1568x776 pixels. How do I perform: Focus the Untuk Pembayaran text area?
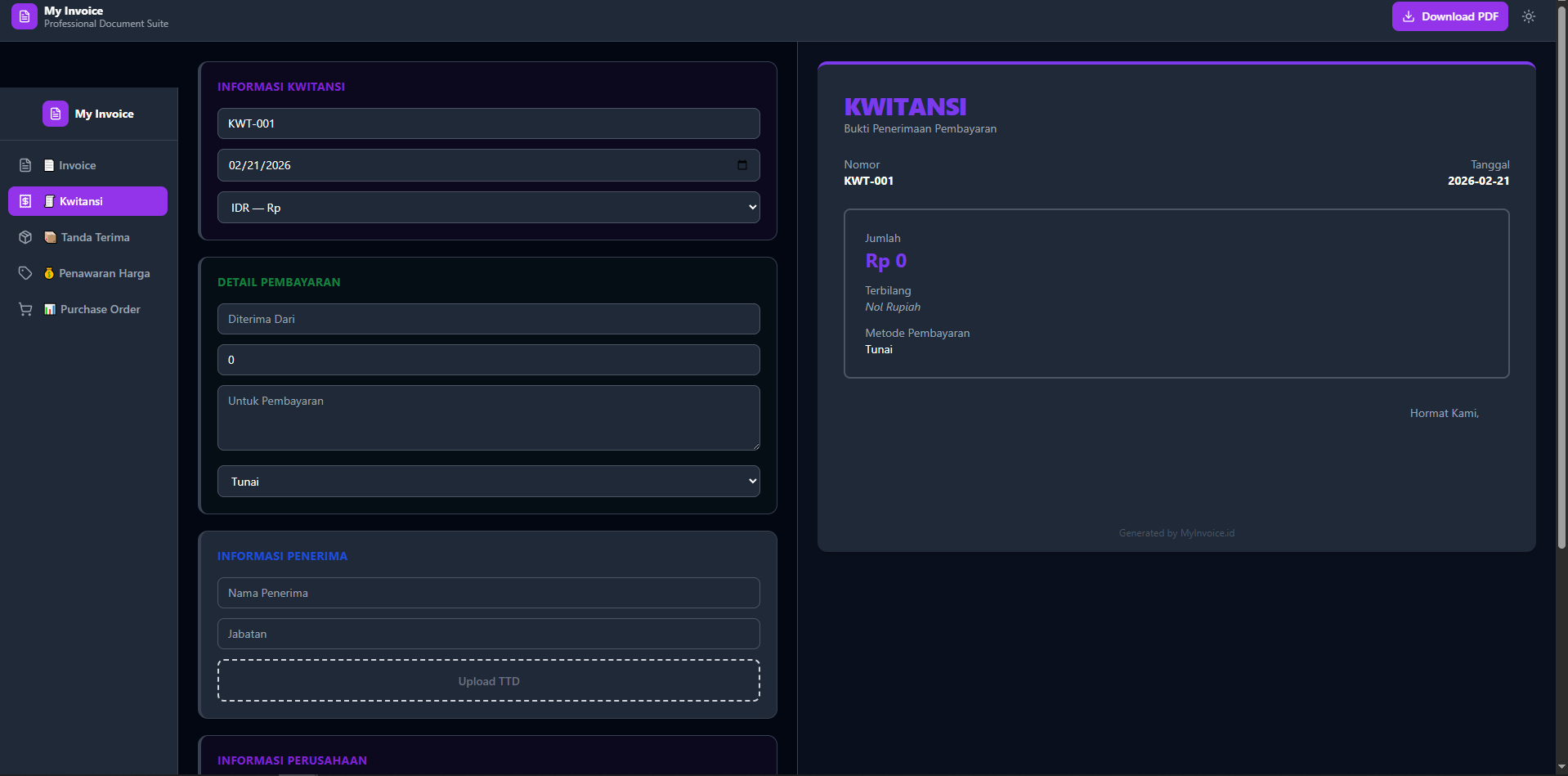pyautogui.click(x=489, y=418)
